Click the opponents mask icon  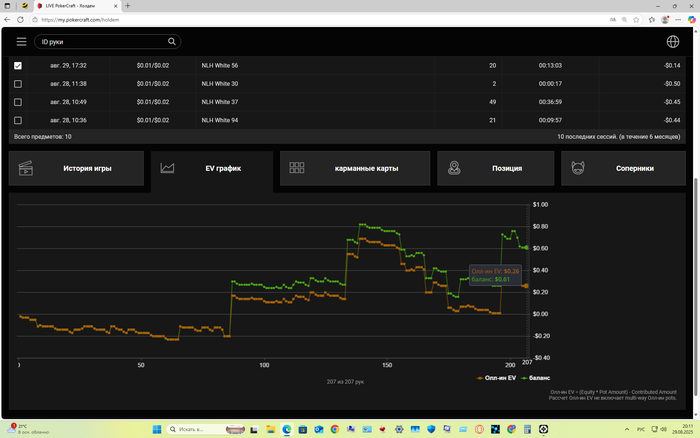[x=578, y=168]
